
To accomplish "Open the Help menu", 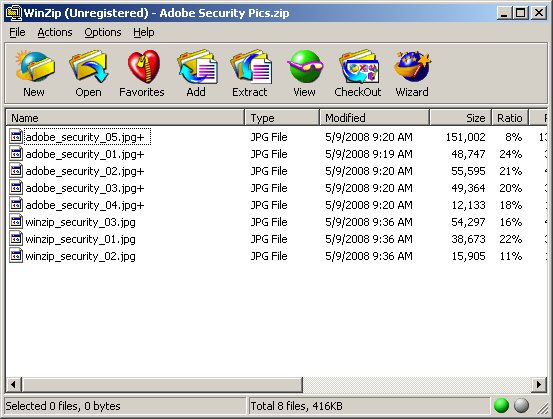I will (x=144, y=32).
